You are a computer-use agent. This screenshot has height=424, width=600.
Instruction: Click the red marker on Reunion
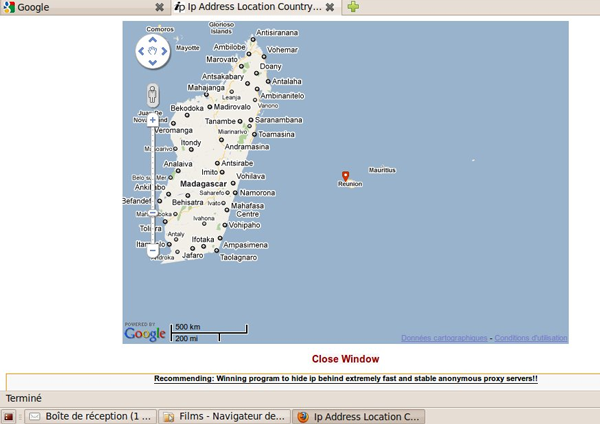pyautogui.click(x=345, y=176)
